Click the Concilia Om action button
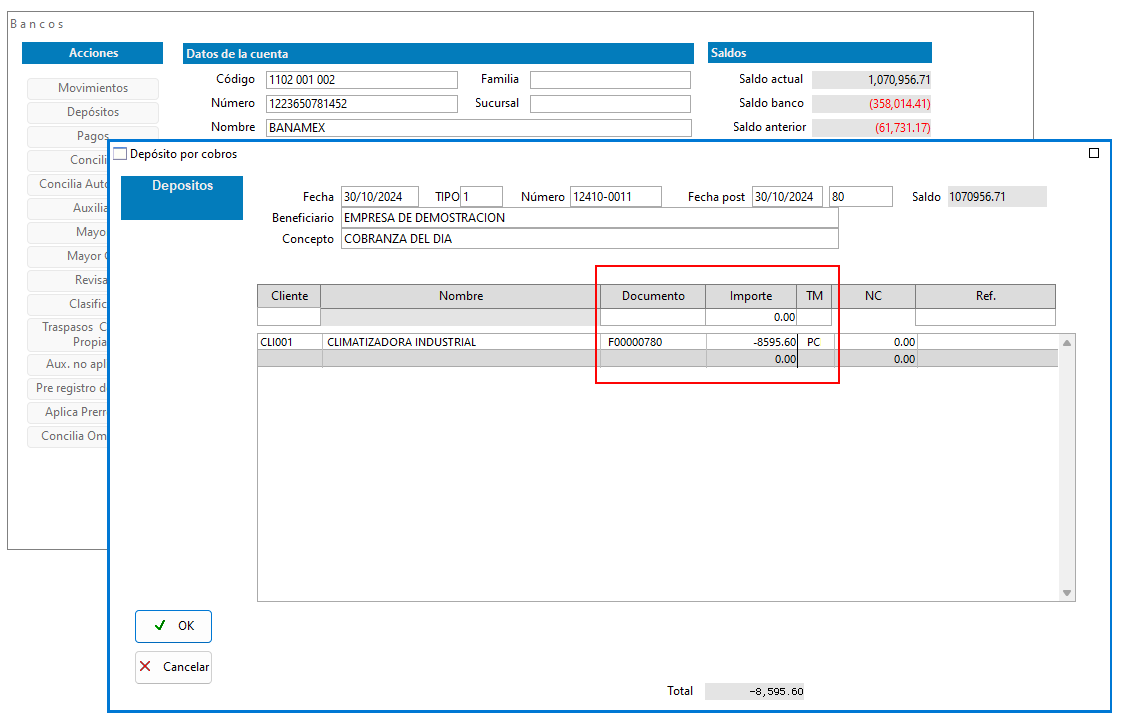This screenshot has width=1124, height=724. coord(69,436)
